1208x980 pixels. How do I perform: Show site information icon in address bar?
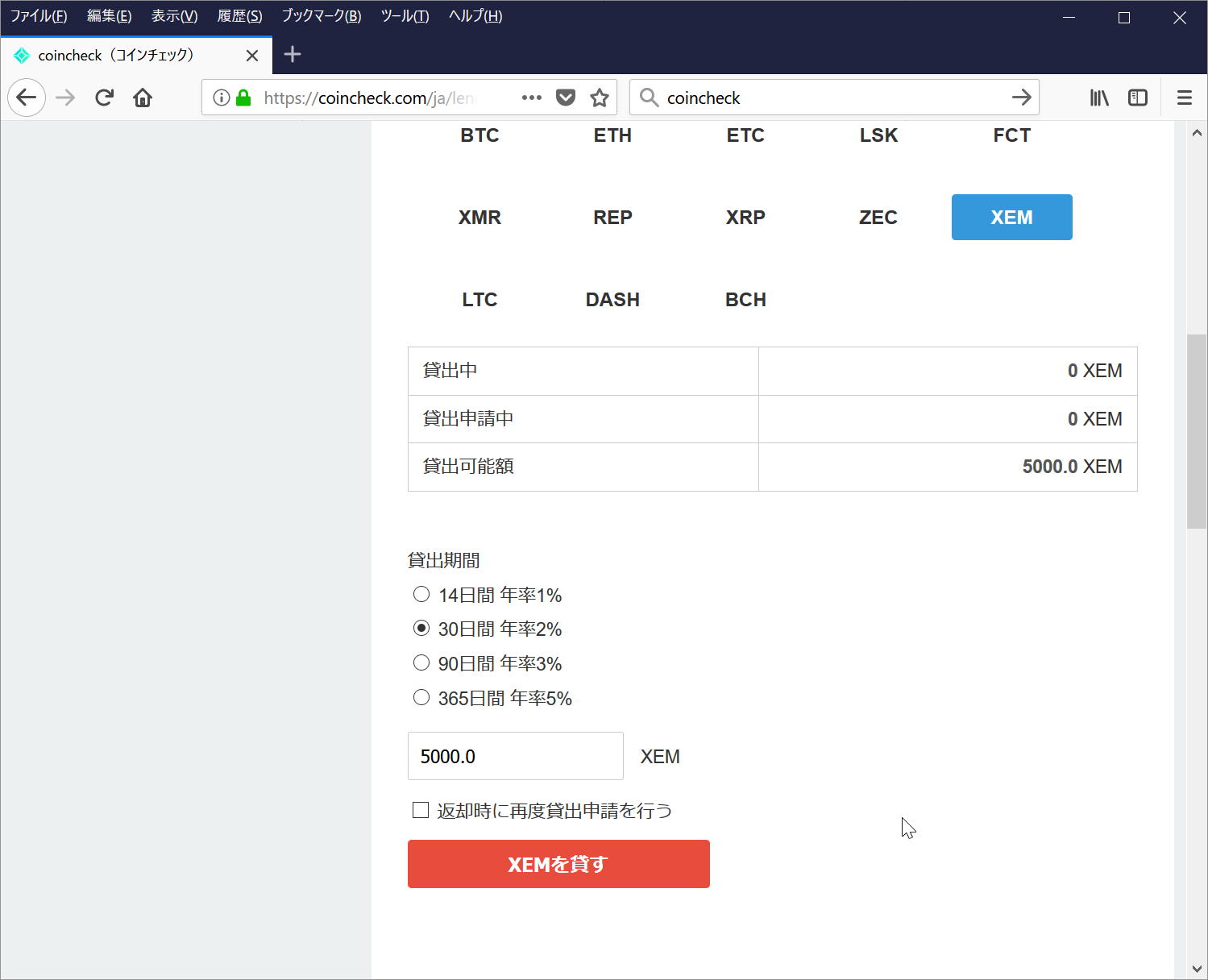pos(221,98)
